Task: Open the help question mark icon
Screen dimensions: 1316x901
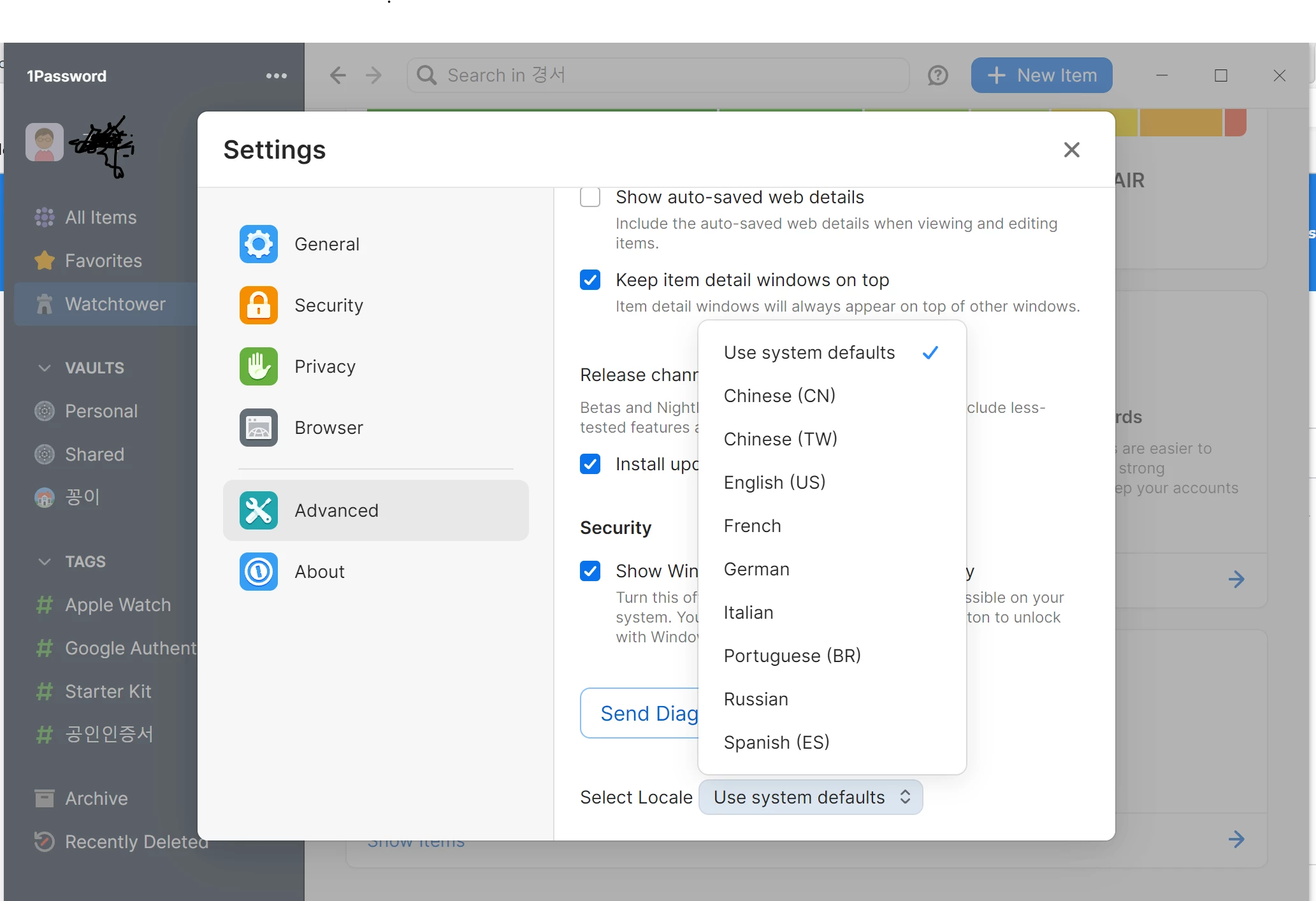Action: click(x=938, y=75)
